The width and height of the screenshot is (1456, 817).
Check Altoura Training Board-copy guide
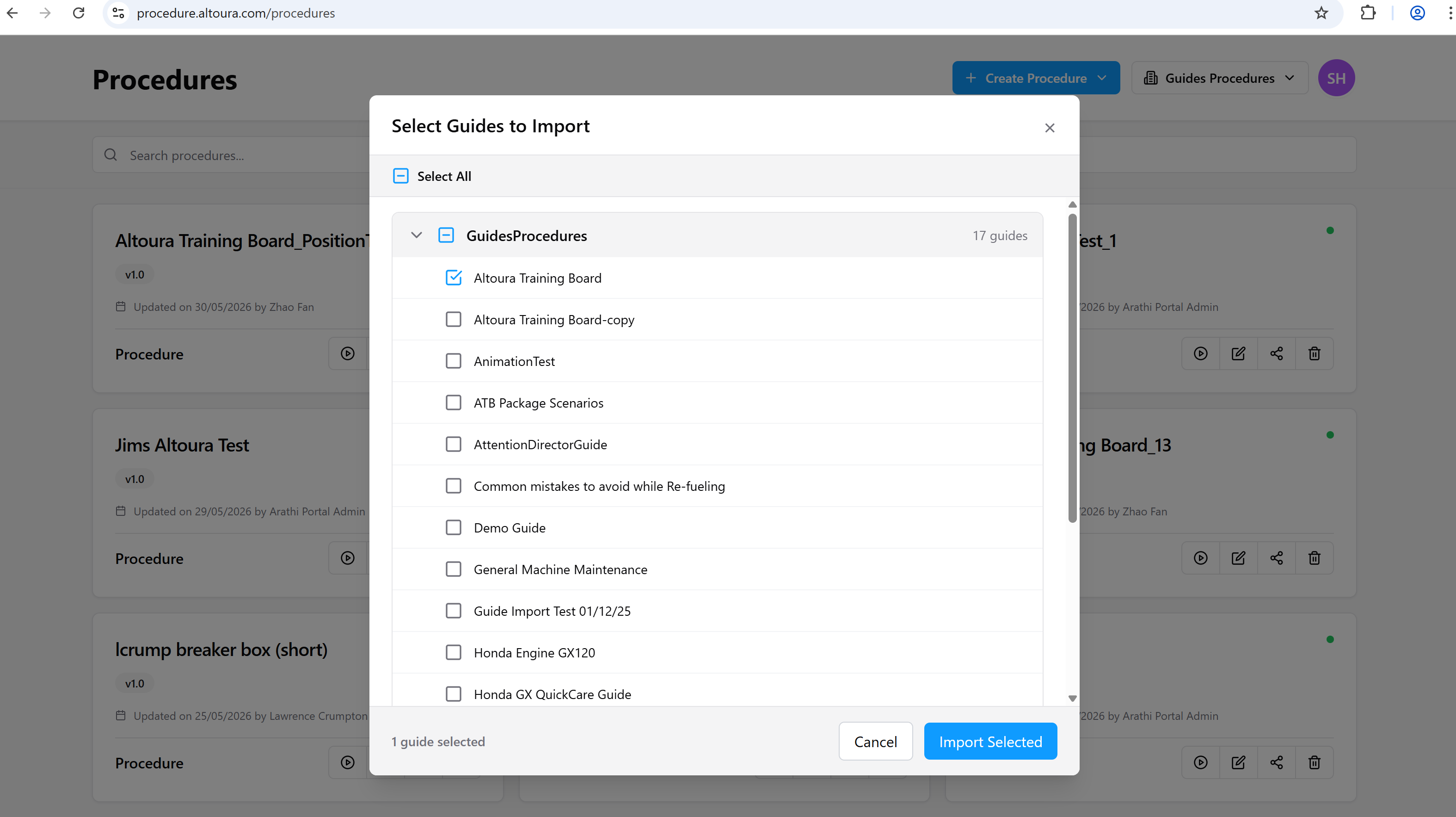click(453, 320)
